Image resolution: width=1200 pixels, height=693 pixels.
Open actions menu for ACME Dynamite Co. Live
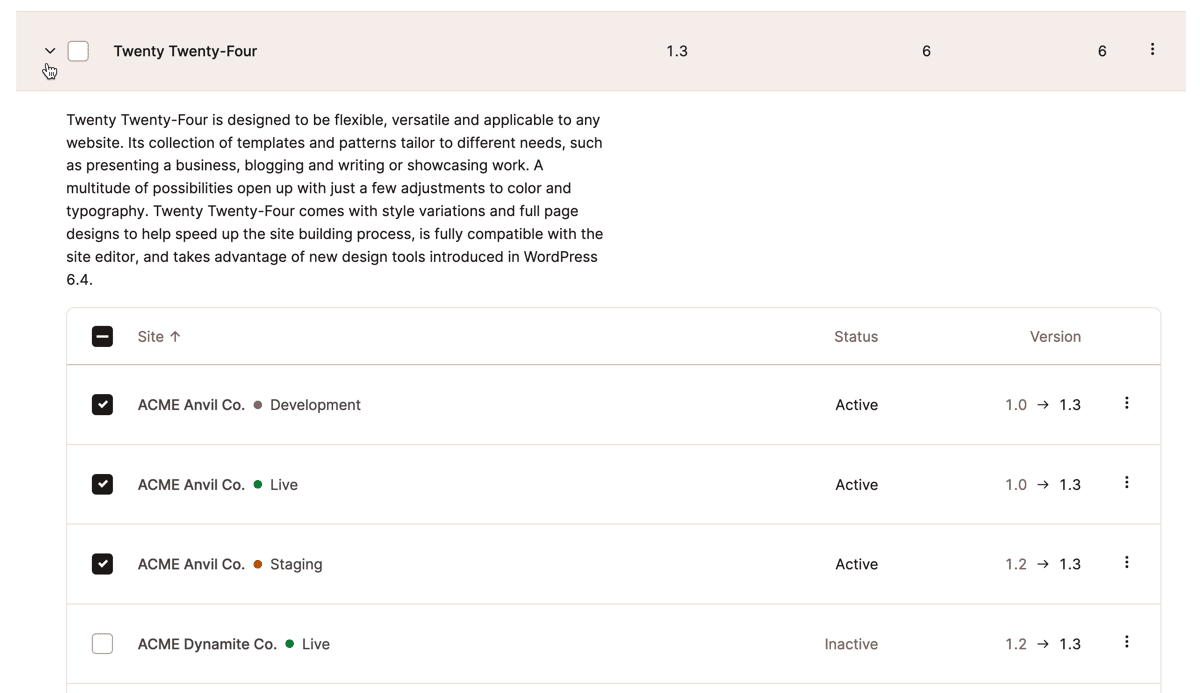click(x=1126, y=643)
